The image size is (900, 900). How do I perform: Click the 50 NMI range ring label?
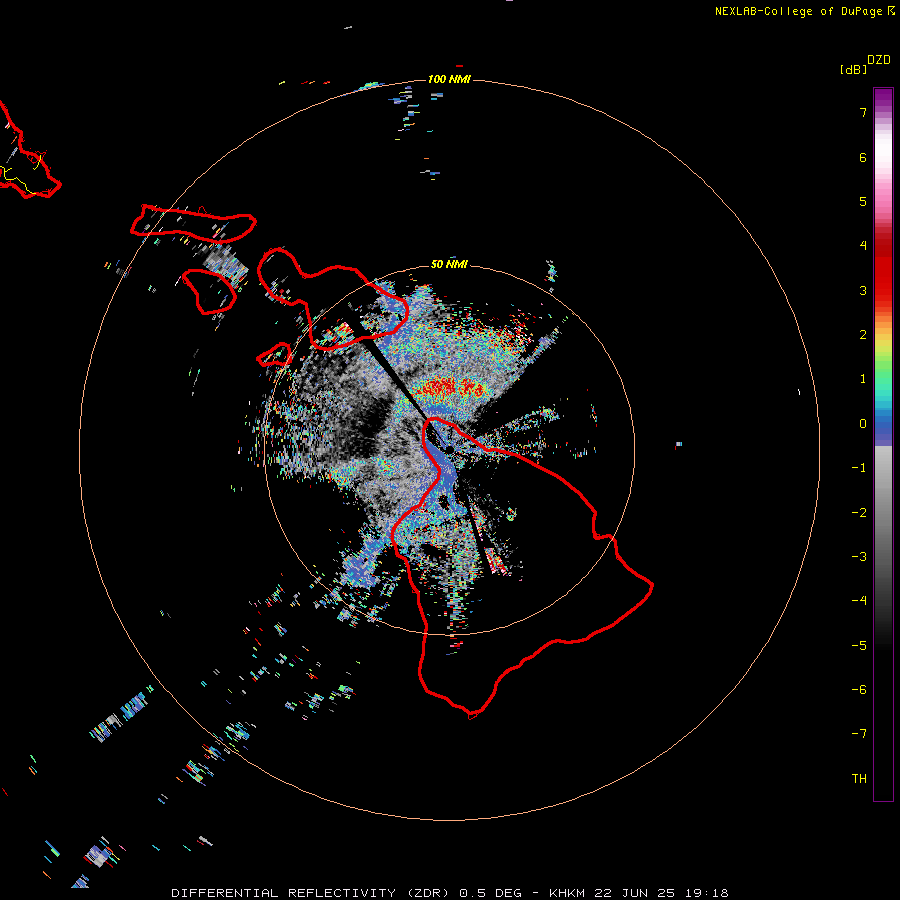tap(449, 264)
